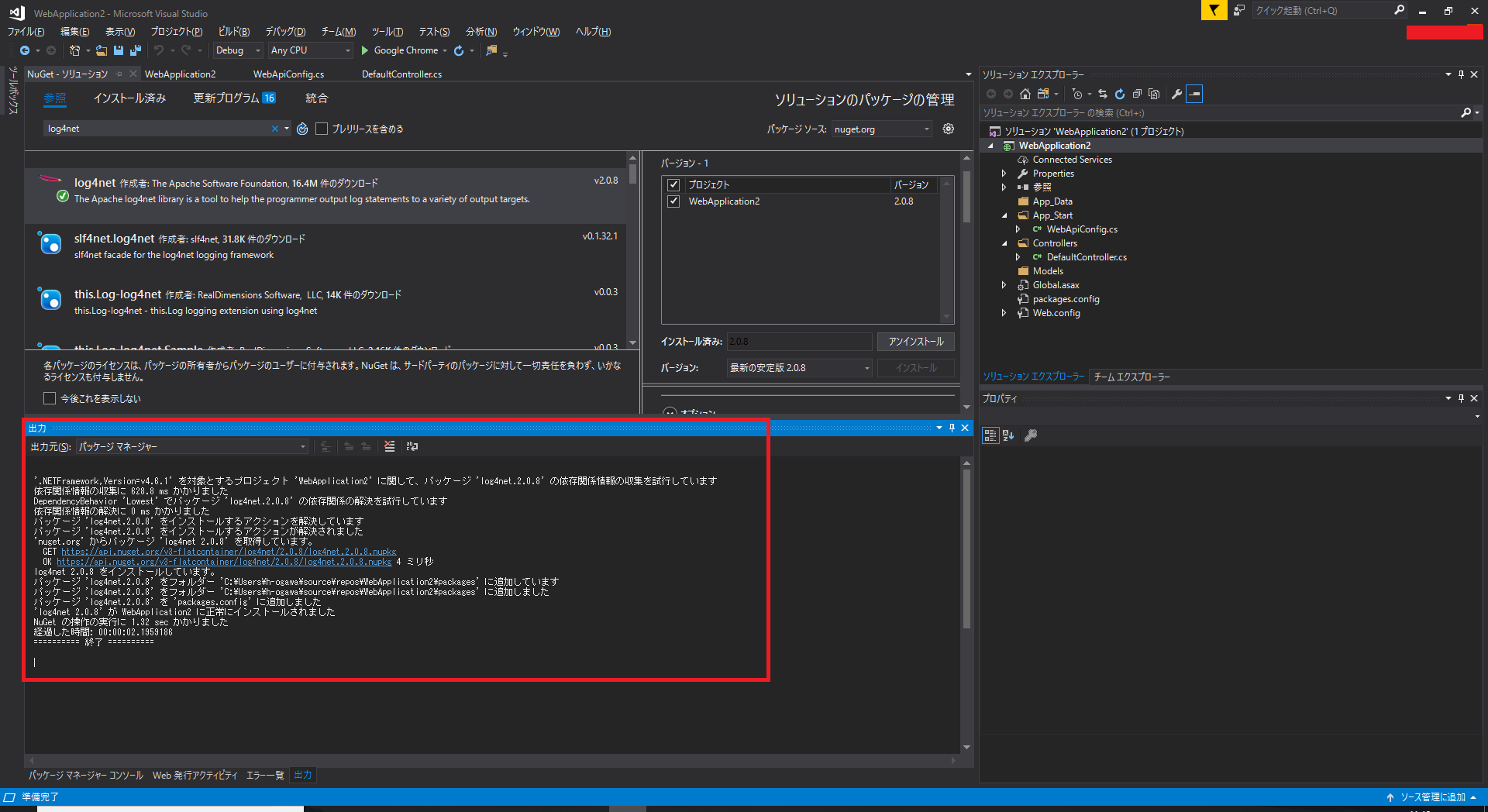Click the log4net NuGet search field
The width and height of the screenshot is (1488, 812).
click(x=155, y=129)
